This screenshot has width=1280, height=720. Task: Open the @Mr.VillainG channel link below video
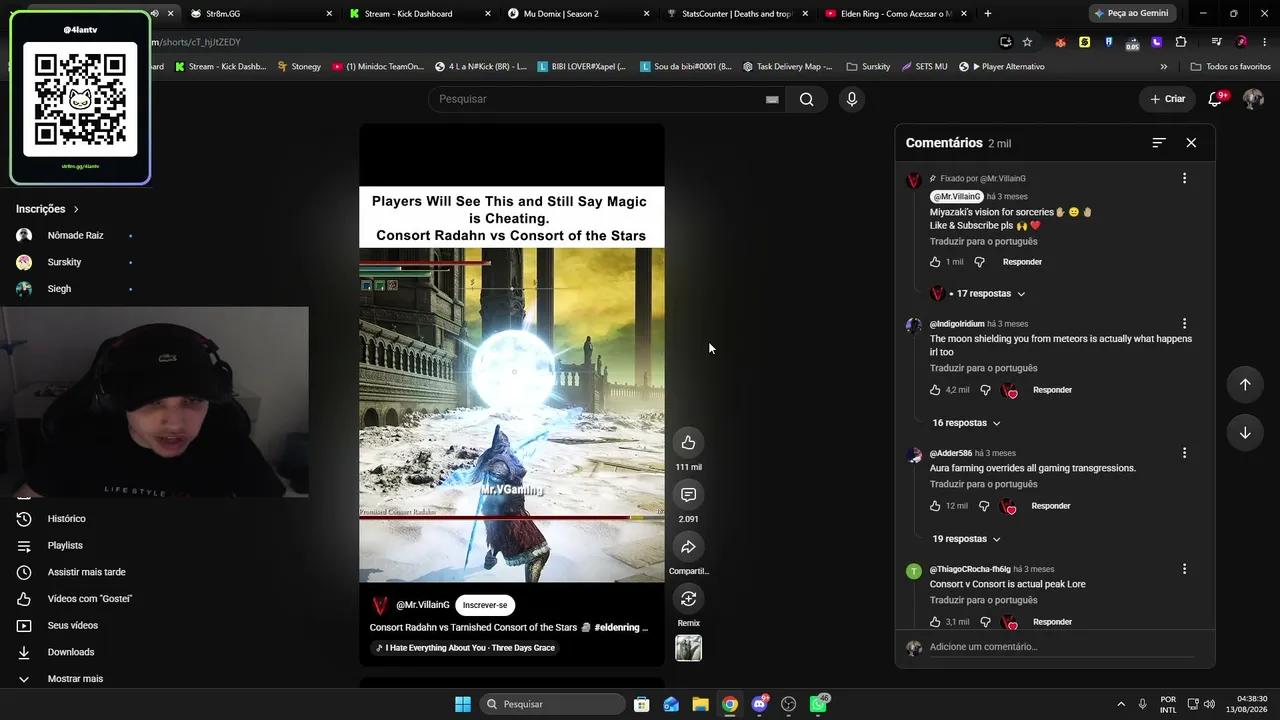click(423, 605)
